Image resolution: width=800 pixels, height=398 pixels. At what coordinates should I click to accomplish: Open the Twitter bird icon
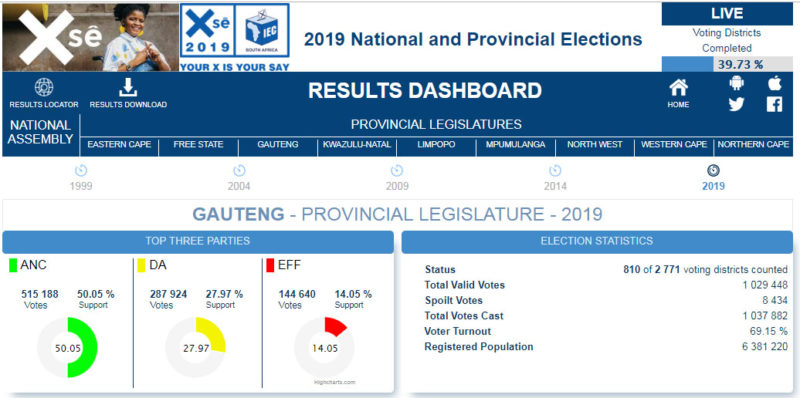click(x=737, y=105)
